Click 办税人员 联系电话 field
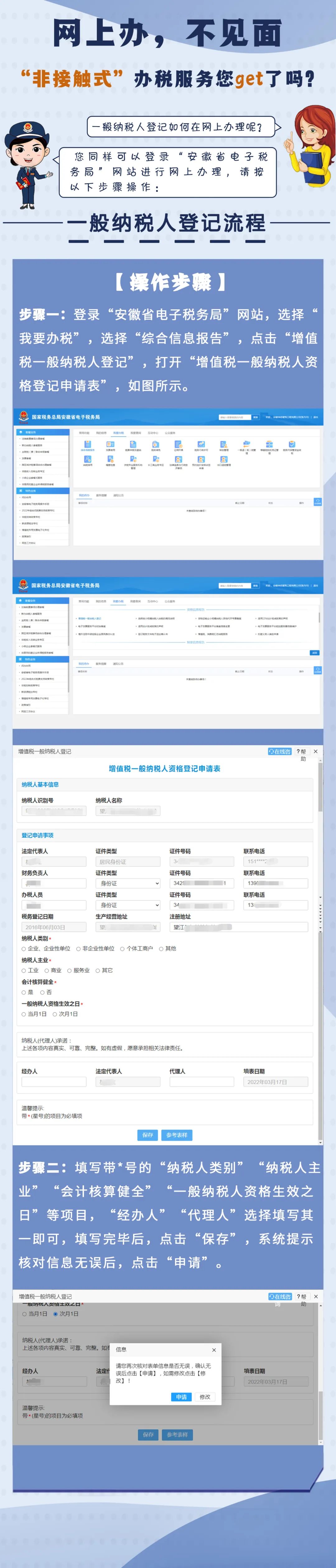This screenshot has height=1568, width=336. pos(276,905)
